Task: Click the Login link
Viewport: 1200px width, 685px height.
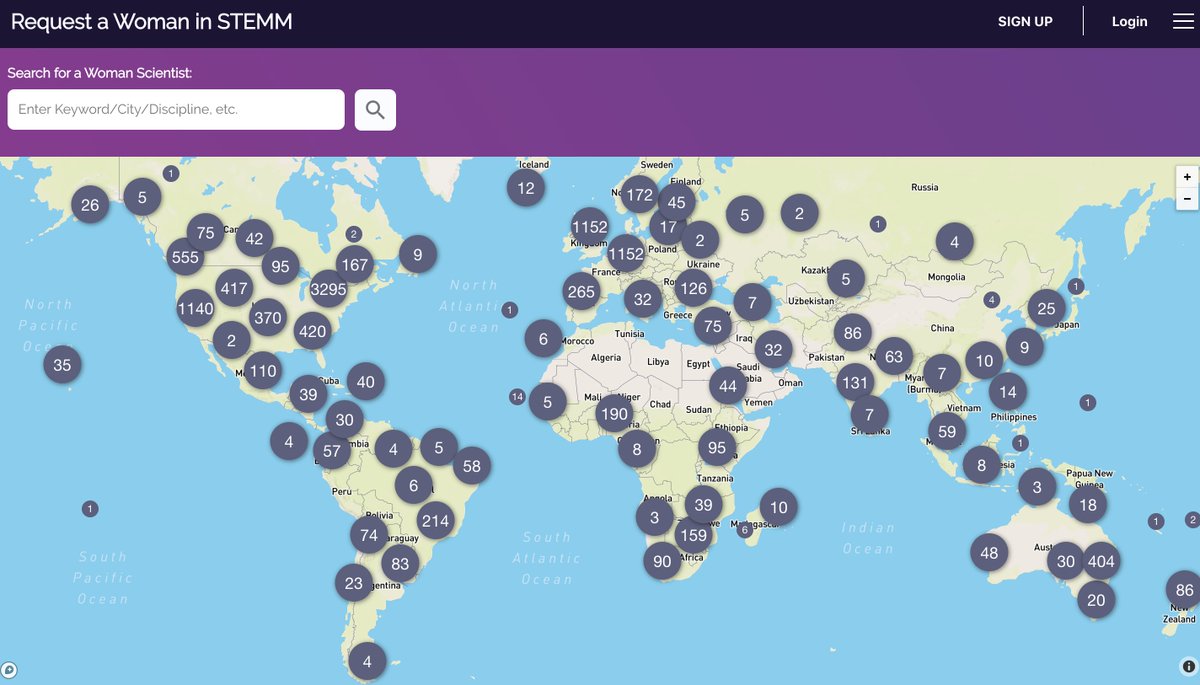Action: 1130,22
